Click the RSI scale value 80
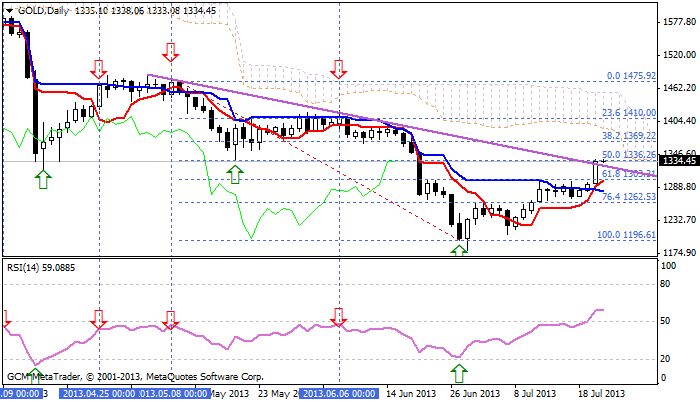 tap(665, 284)
